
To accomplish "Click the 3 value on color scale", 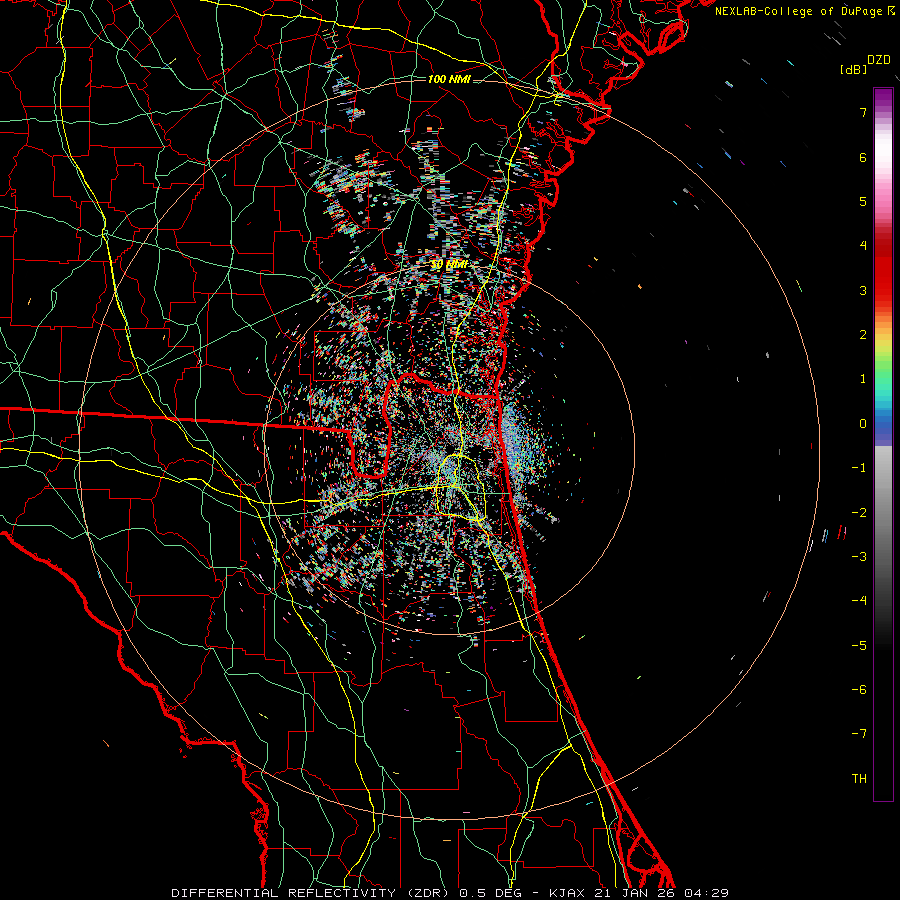I will coord(863,290).
